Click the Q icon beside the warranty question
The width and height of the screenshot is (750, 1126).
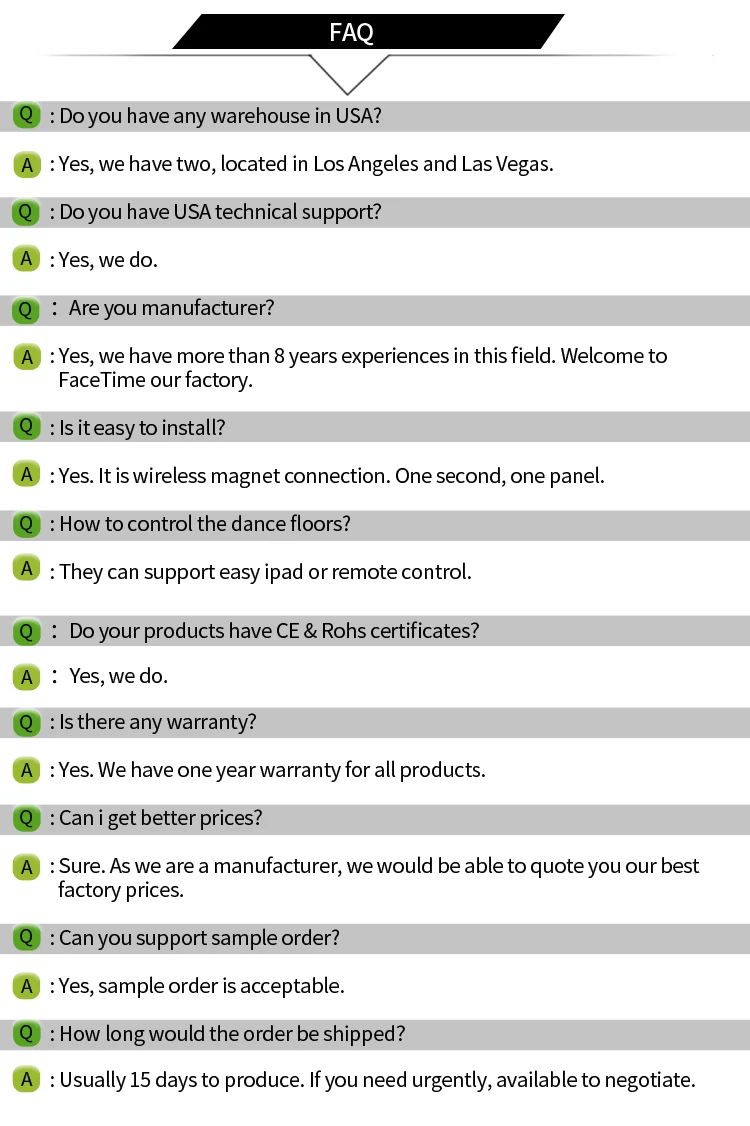tap(26, 721)
